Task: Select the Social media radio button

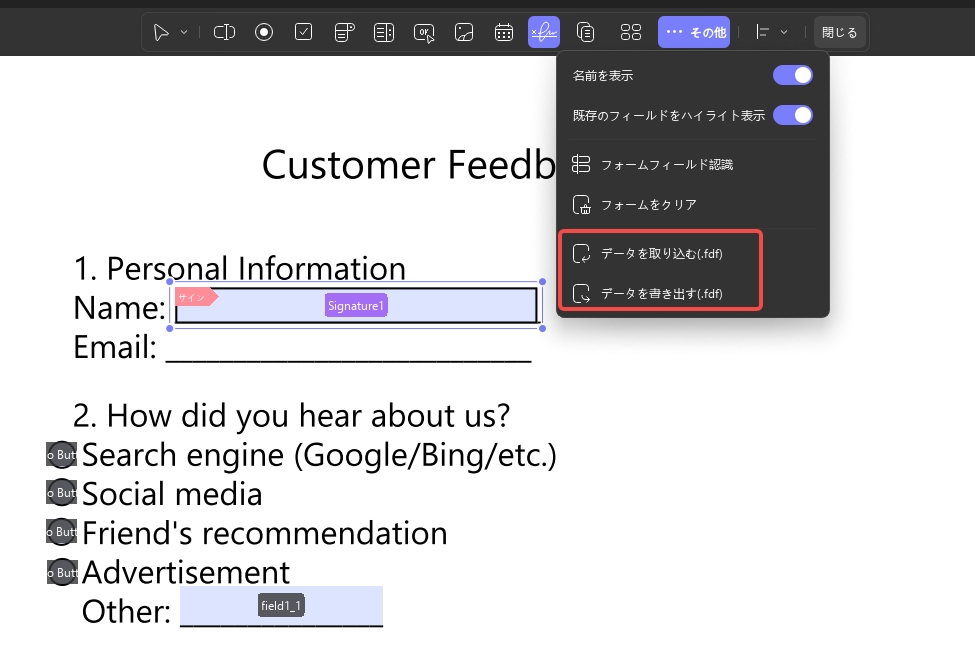Action: pos(62,492)
